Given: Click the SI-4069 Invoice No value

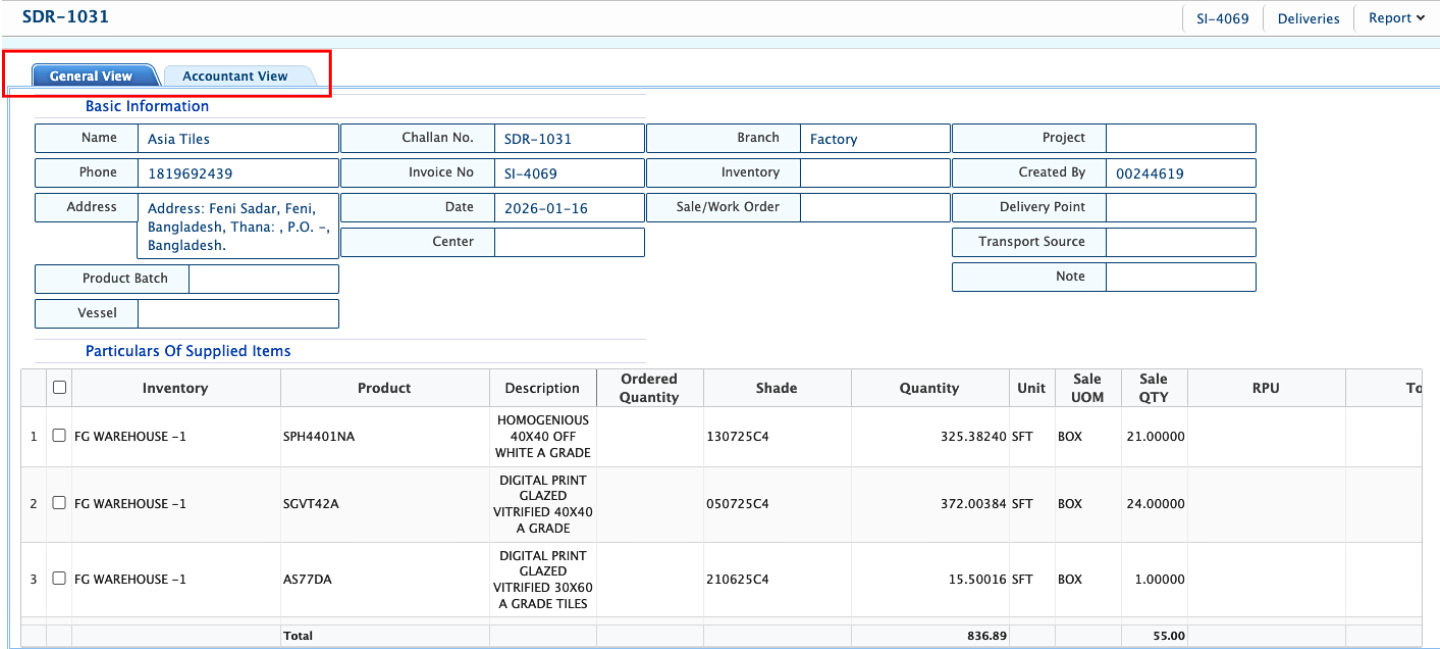Looking at the screenshot, I should click(x=530, y=173).
